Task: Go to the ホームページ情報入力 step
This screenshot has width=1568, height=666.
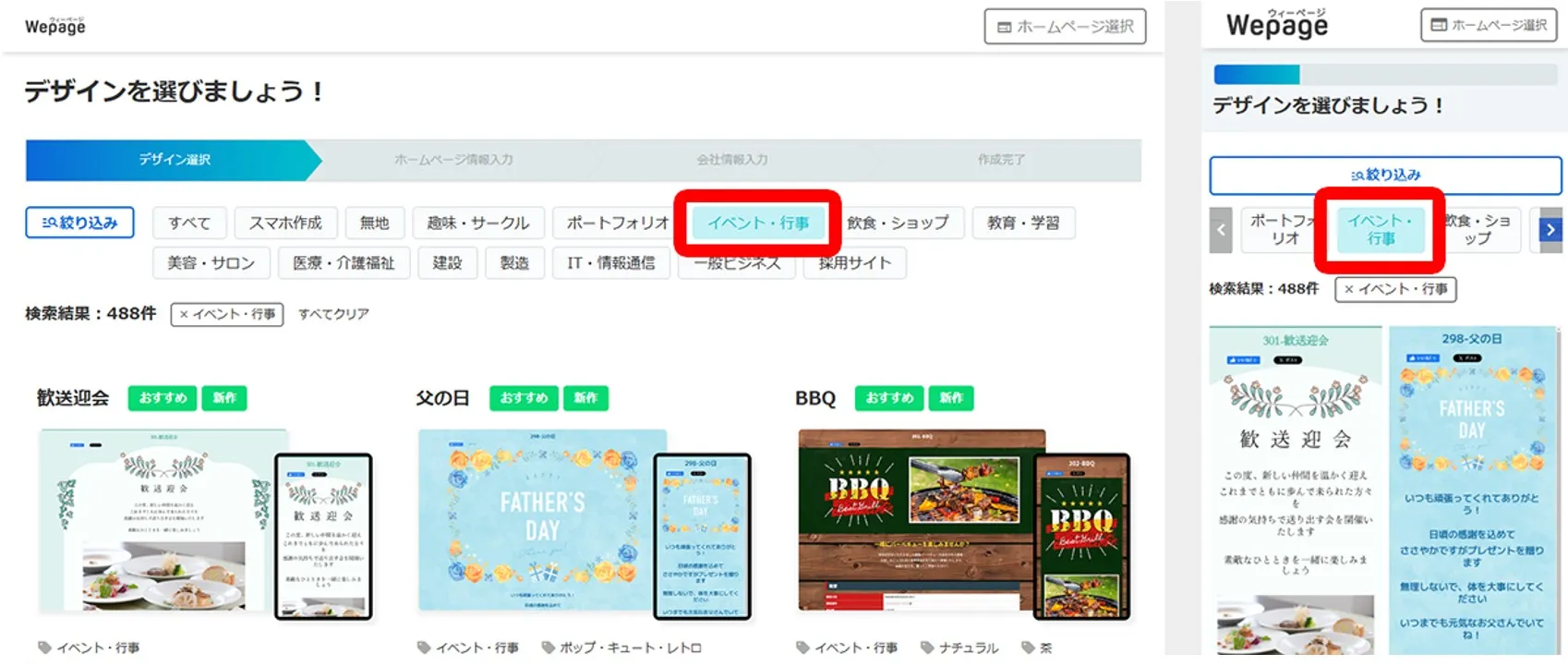Action: [x=452, y=160]
